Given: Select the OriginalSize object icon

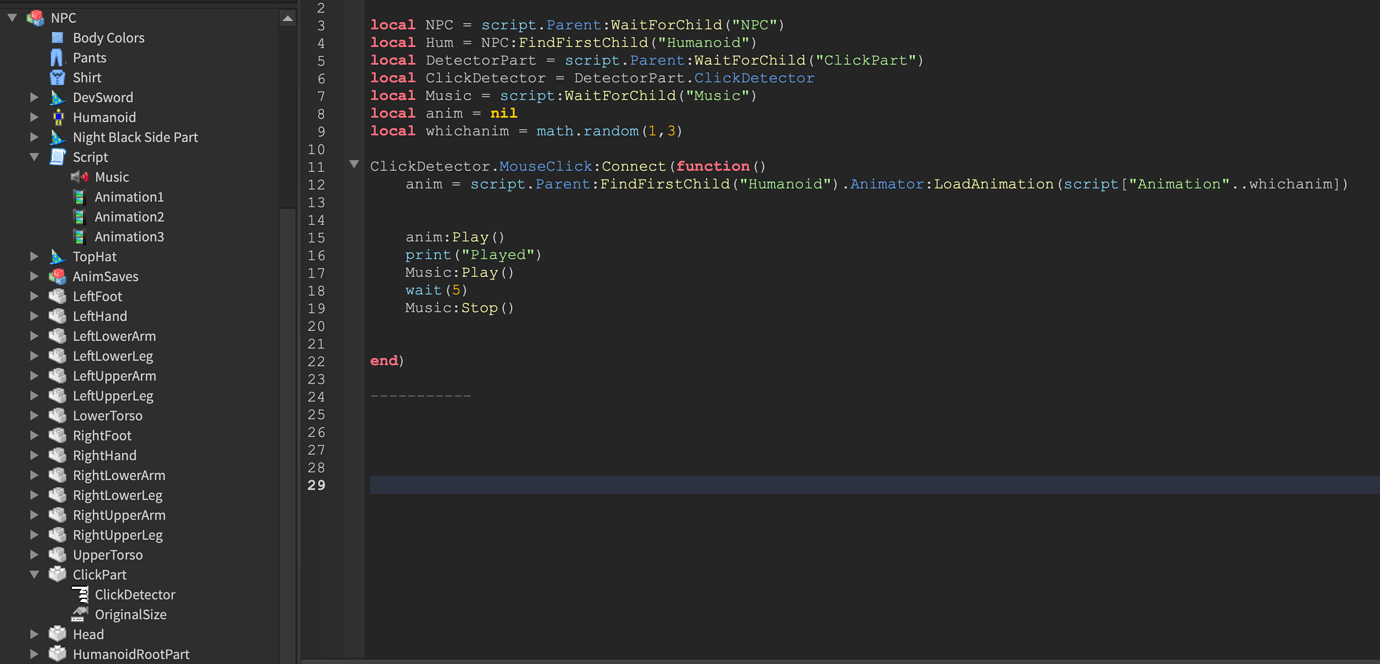Looking at the screenshot, I should click(x=82, y=614).
